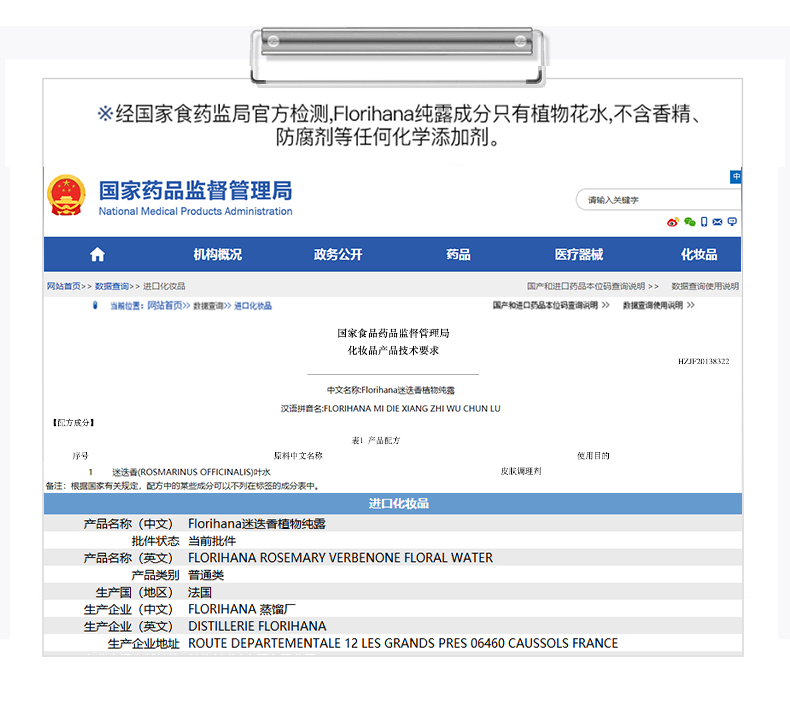Image resolution: width=790 pixels, height=713 pixels.
Task: Click the 法国 country value
Action: tap(200, 593)
